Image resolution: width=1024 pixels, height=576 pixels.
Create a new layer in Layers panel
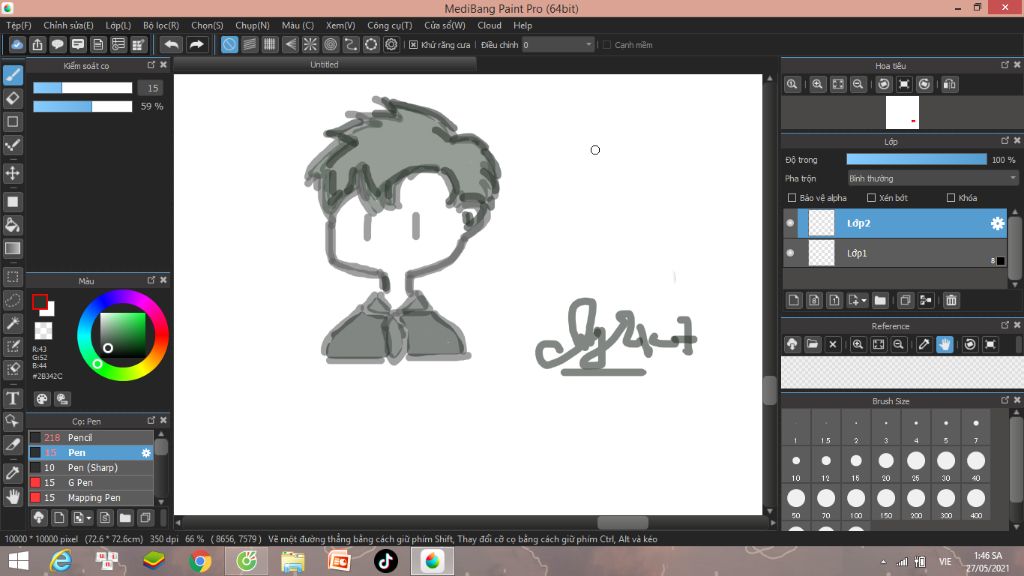793,300
